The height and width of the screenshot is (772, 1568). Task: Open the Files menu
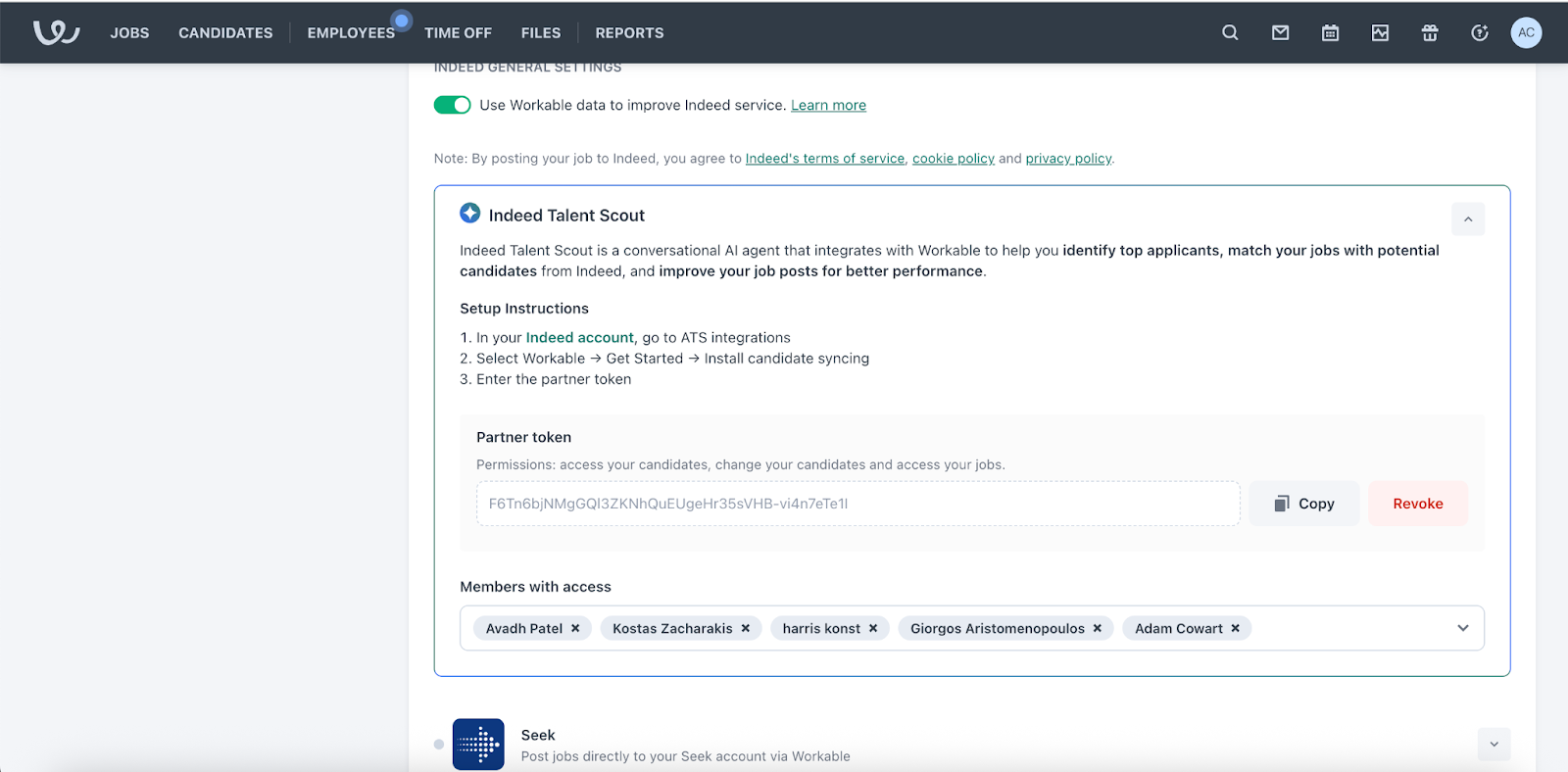pyautogui.click(x=541, y=32)
